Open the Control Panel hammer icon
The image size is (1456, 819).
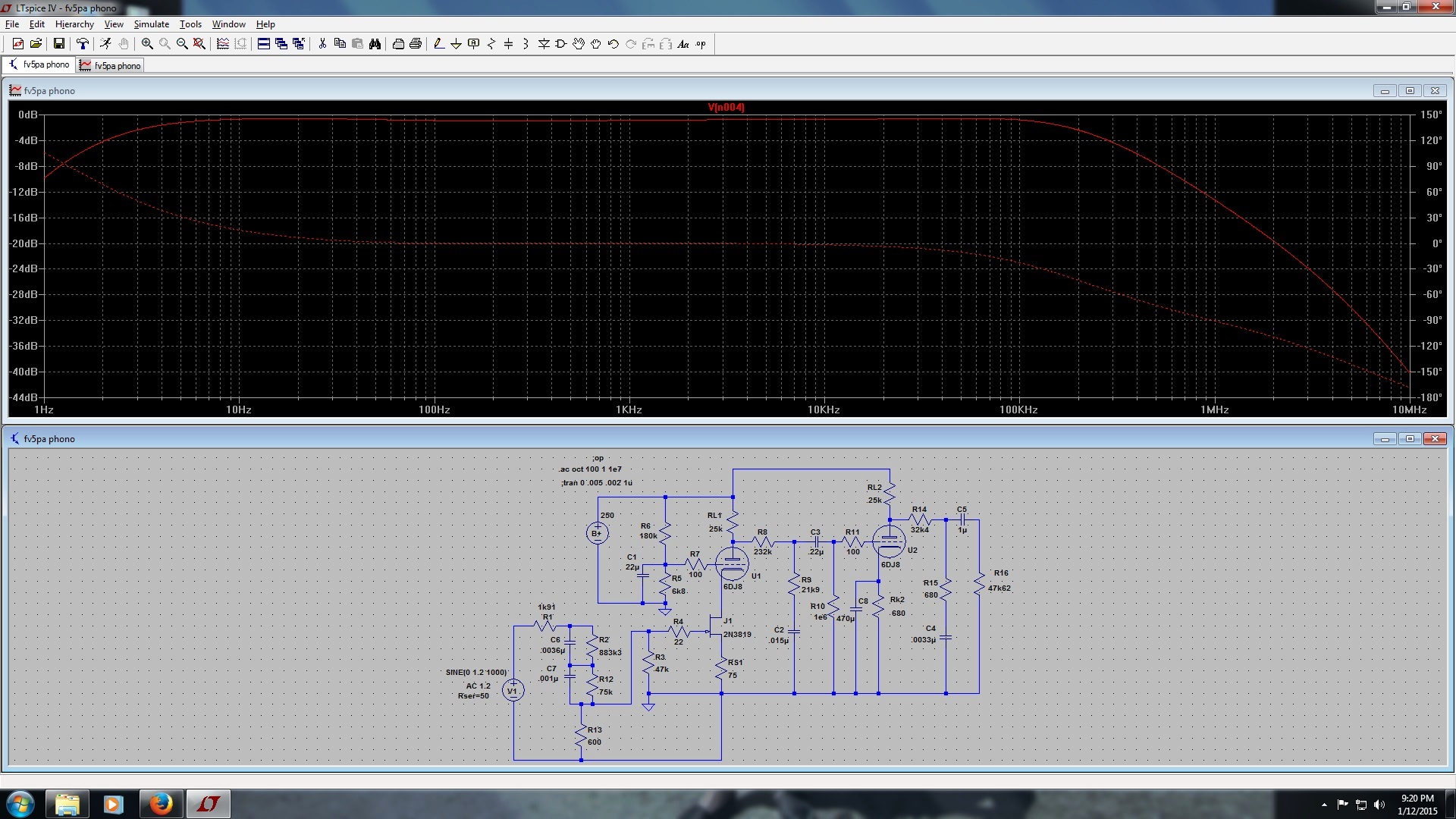[83, 44]
